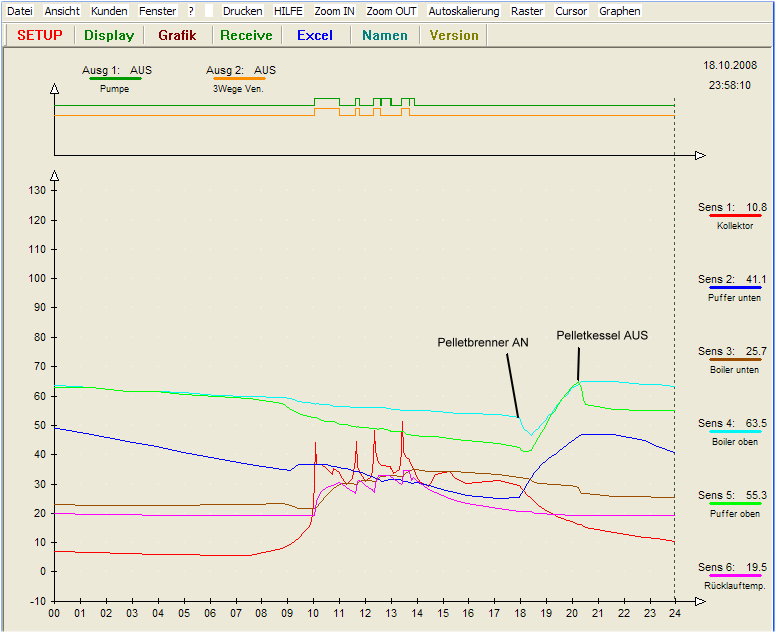777x633 pixels.
Task: Activate Autoskalierung for the chart
Action: pos(464,11)
